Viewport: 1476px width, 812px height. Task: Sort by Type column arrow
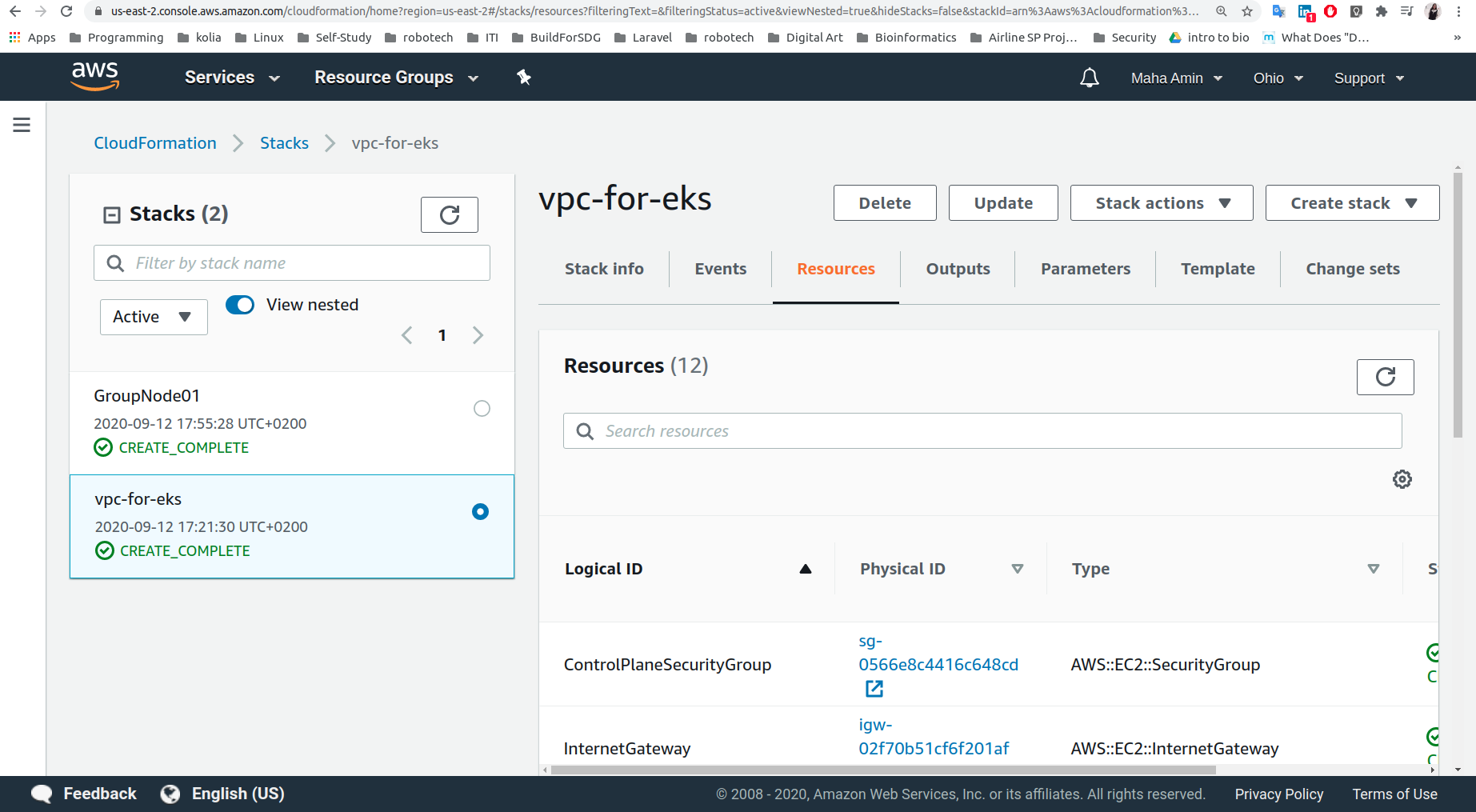click(1374, 569)
